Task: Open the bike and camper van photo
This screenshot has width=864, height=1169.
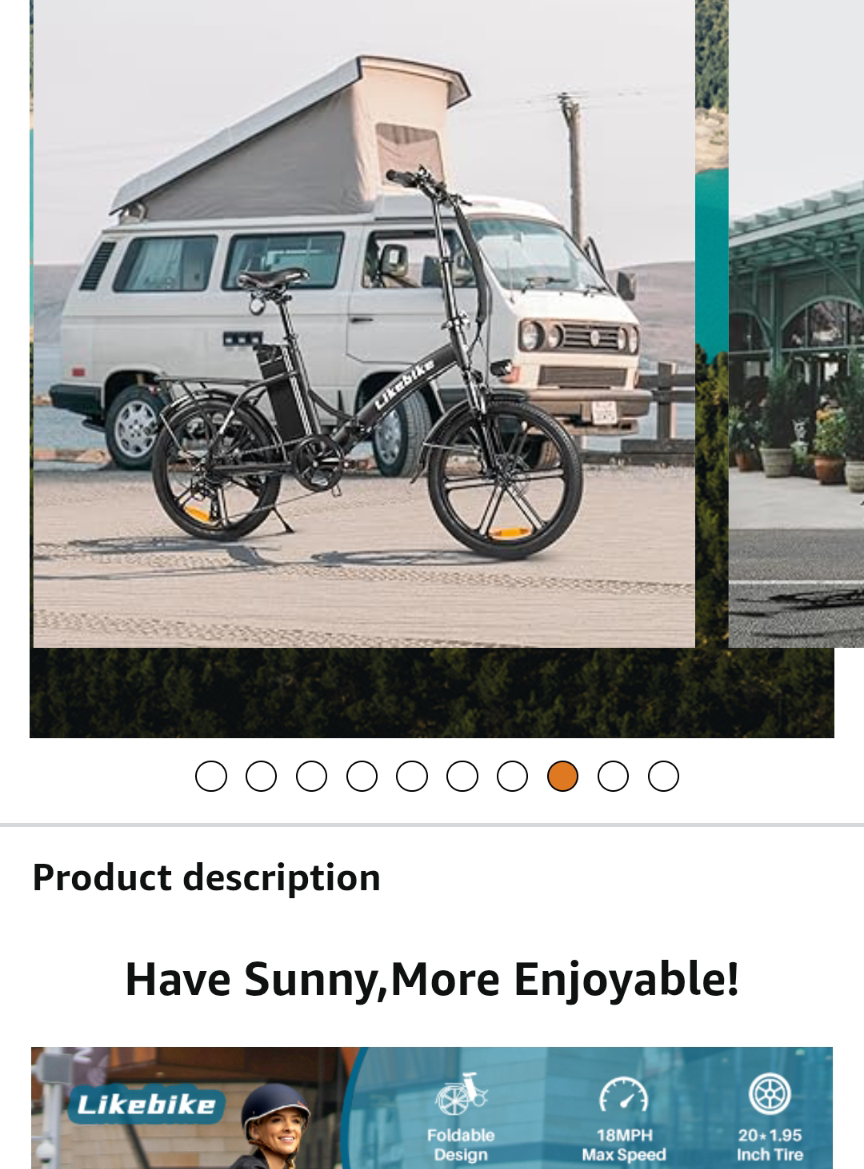Action: click(364, 324)
